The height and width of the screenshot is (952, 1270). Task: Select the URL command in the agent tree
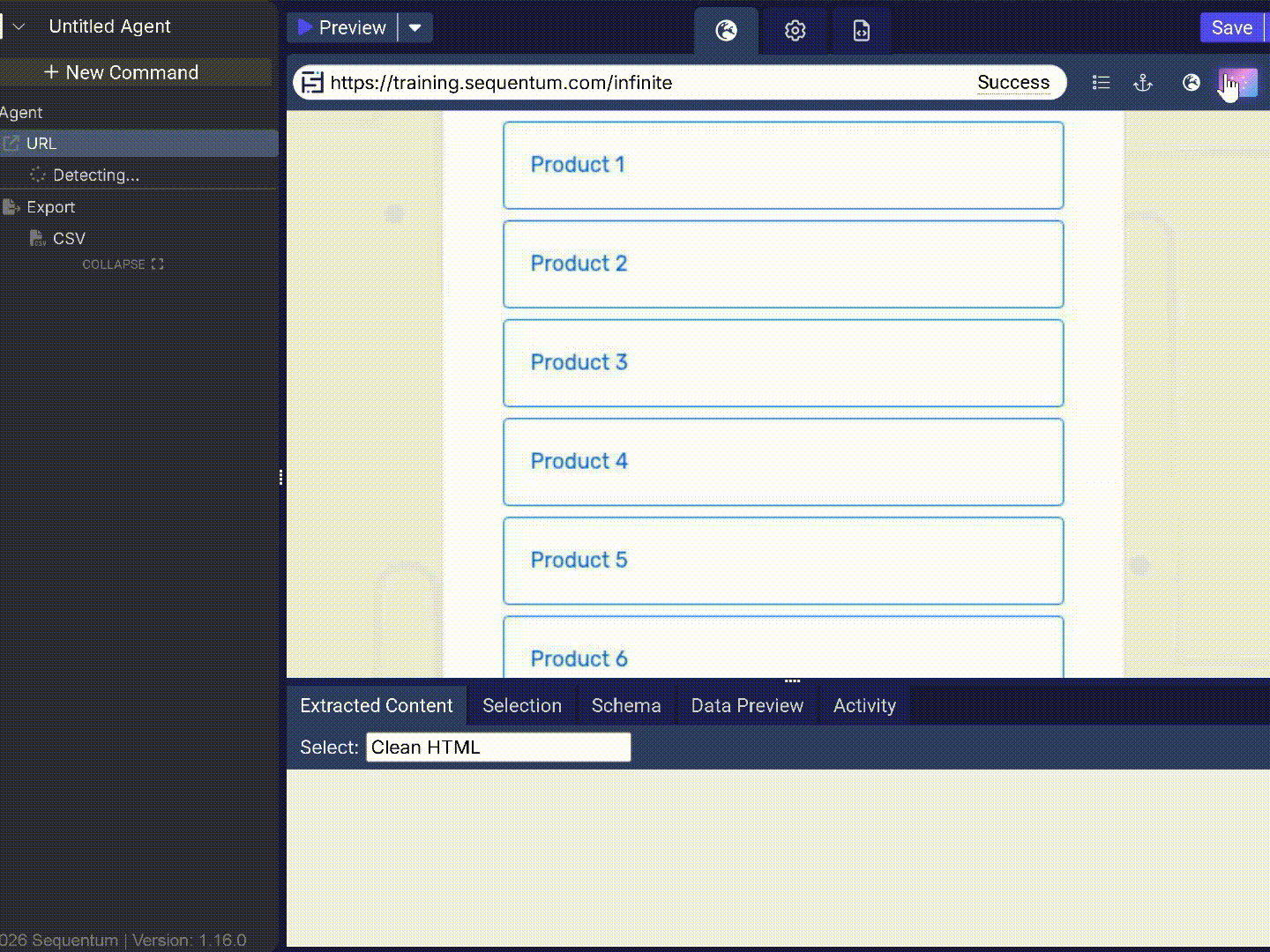click(41, 143)
